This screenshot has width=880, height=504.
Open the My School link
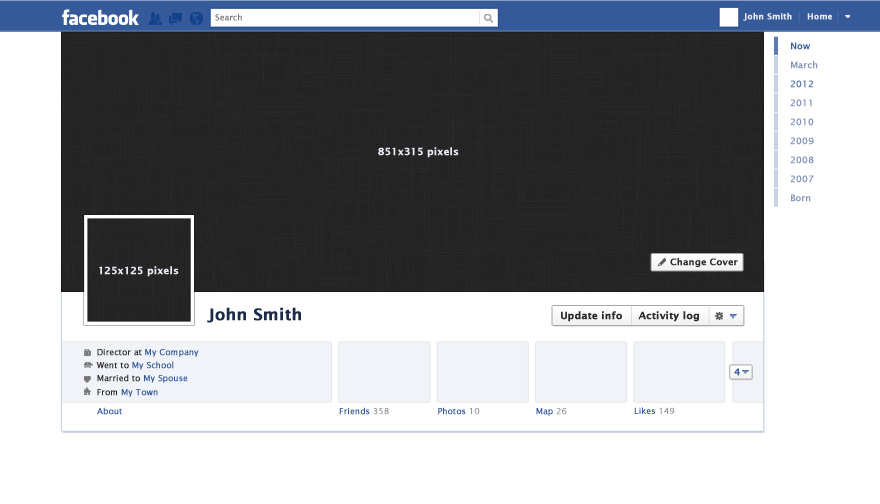pos(153,365)
